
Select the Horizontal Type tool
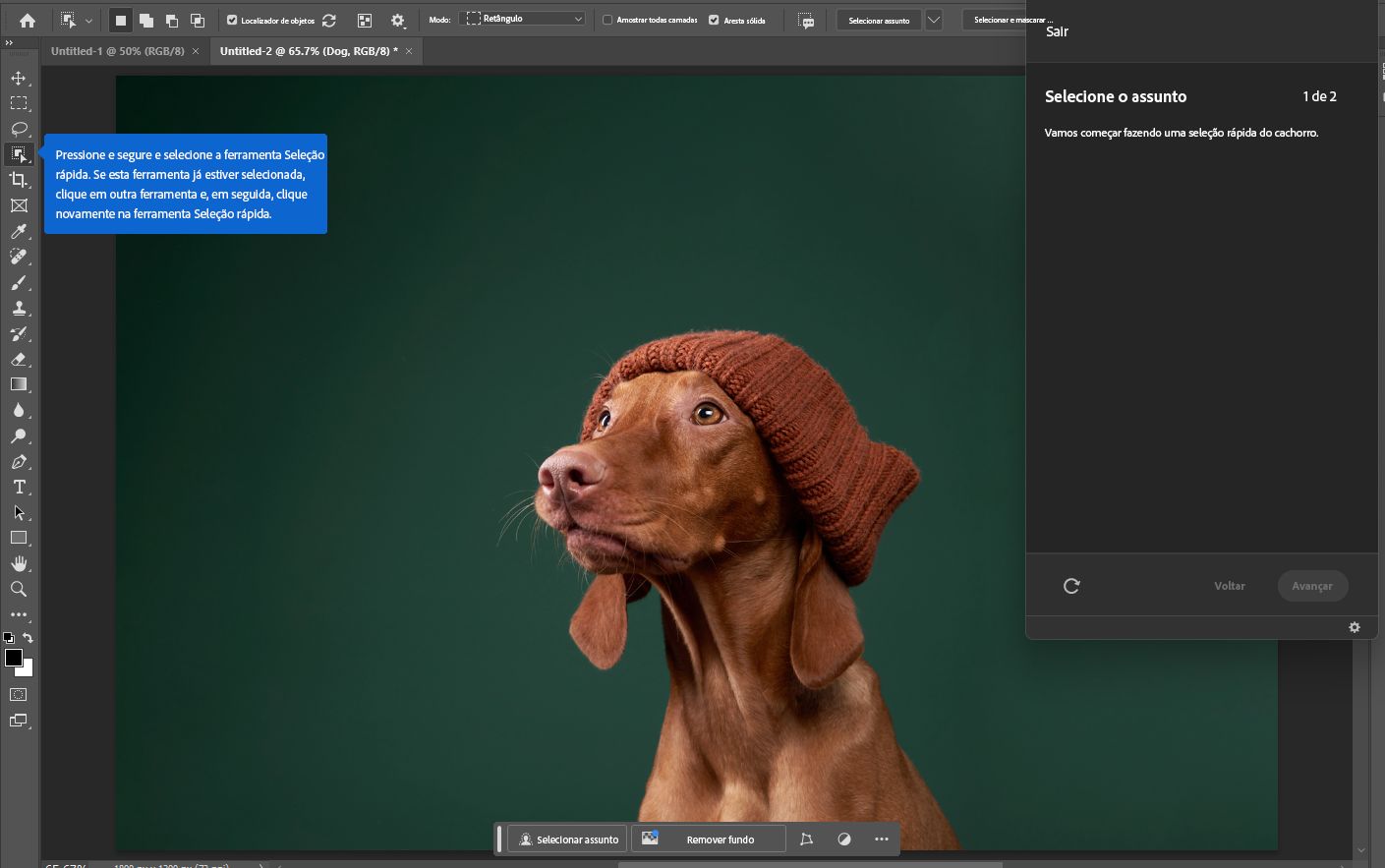(x=19, y=488)
